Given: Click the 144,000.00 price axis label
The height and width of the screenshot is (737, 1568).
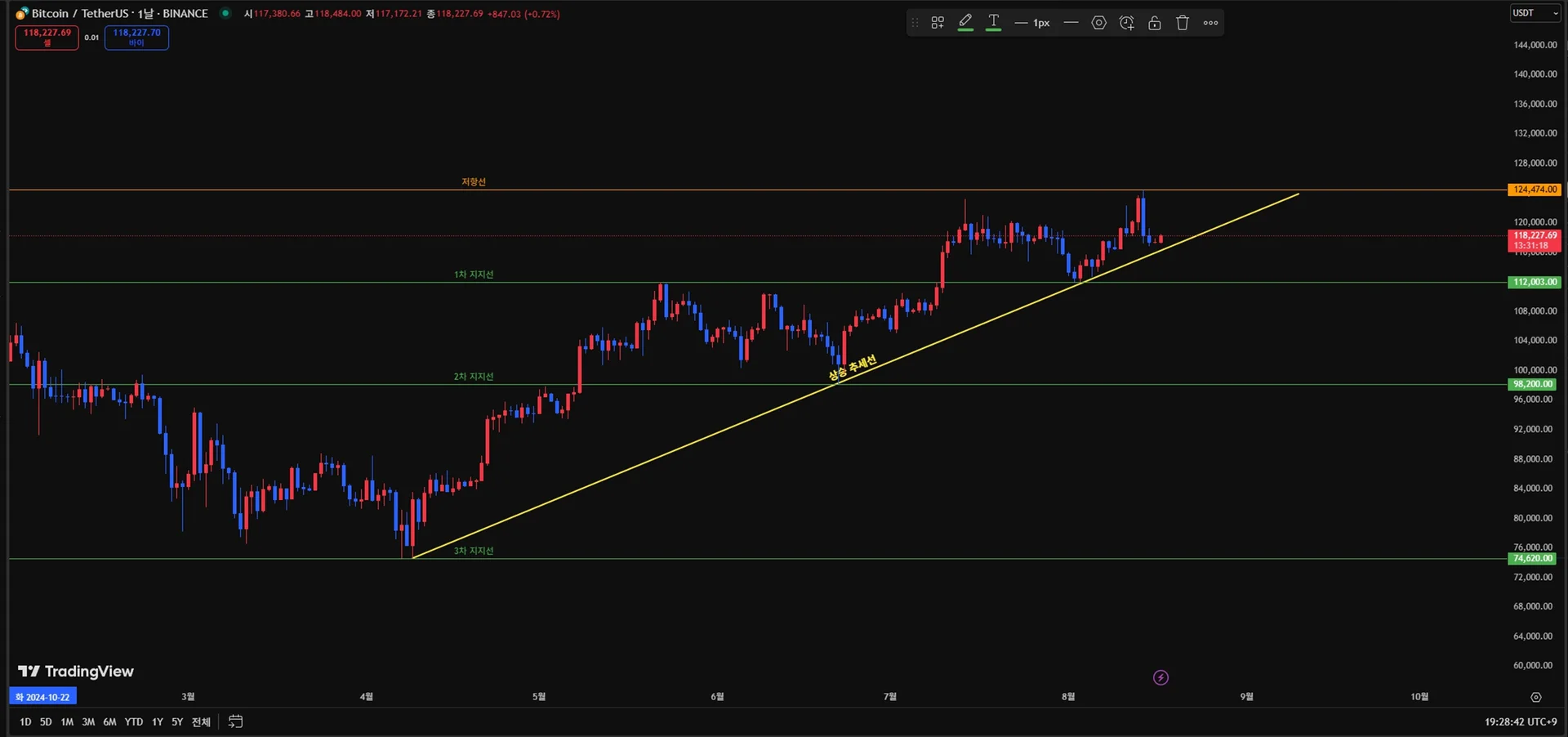Looking at the screenshot, I should (x=1535, y=45).
